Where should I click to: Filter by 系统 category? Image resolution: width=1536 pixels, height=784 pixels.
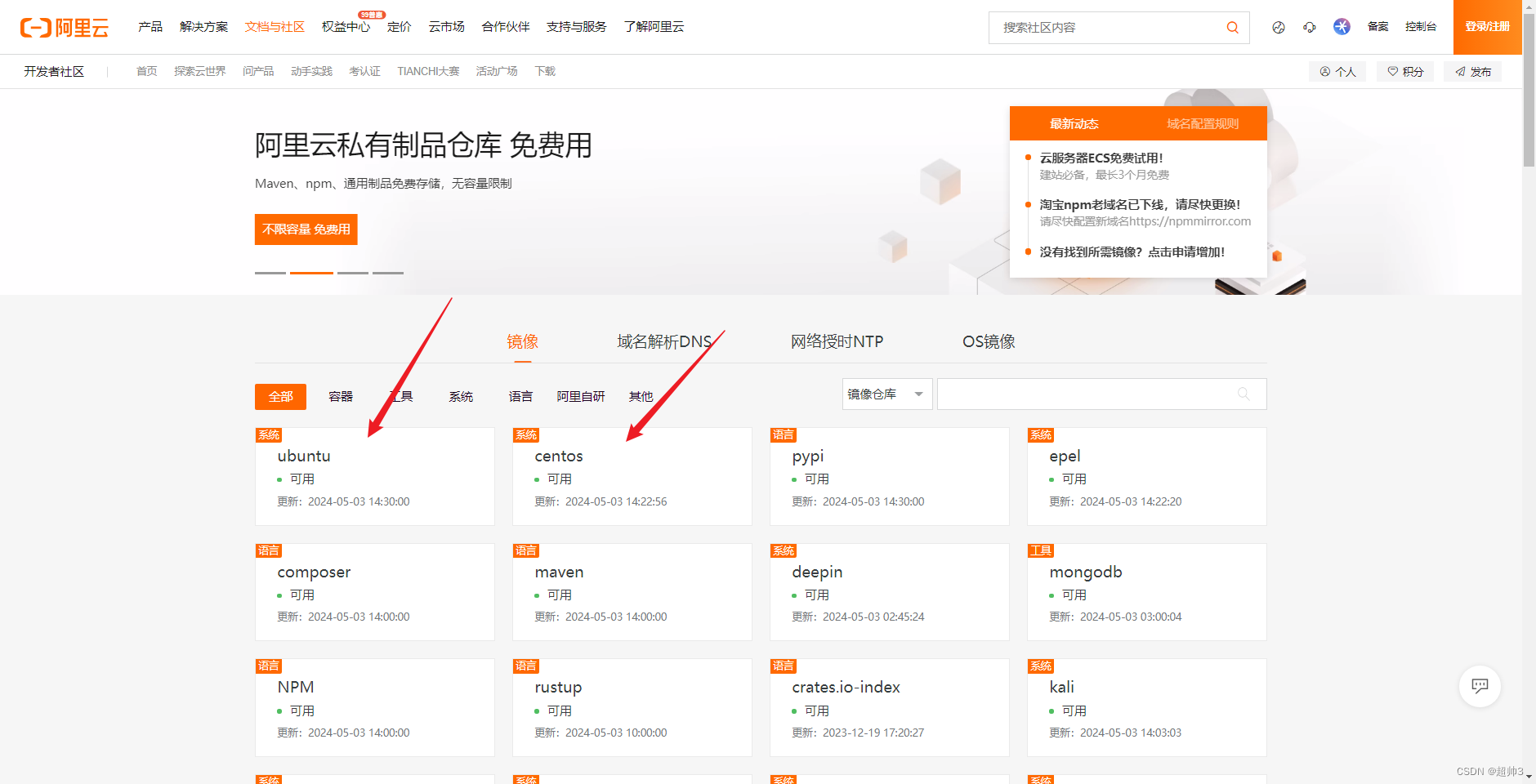pos(461,397)
